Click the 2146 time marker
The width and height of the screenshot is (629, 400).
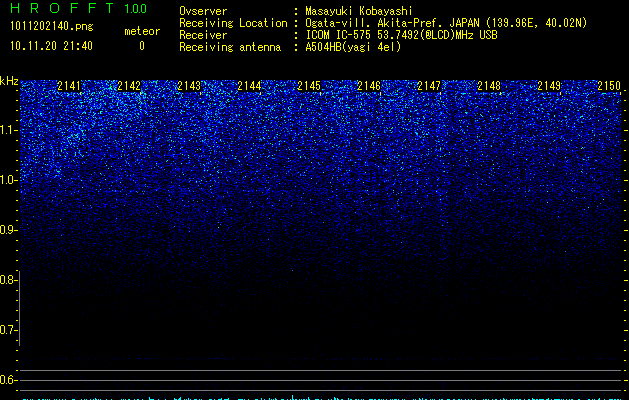[369, 86]
